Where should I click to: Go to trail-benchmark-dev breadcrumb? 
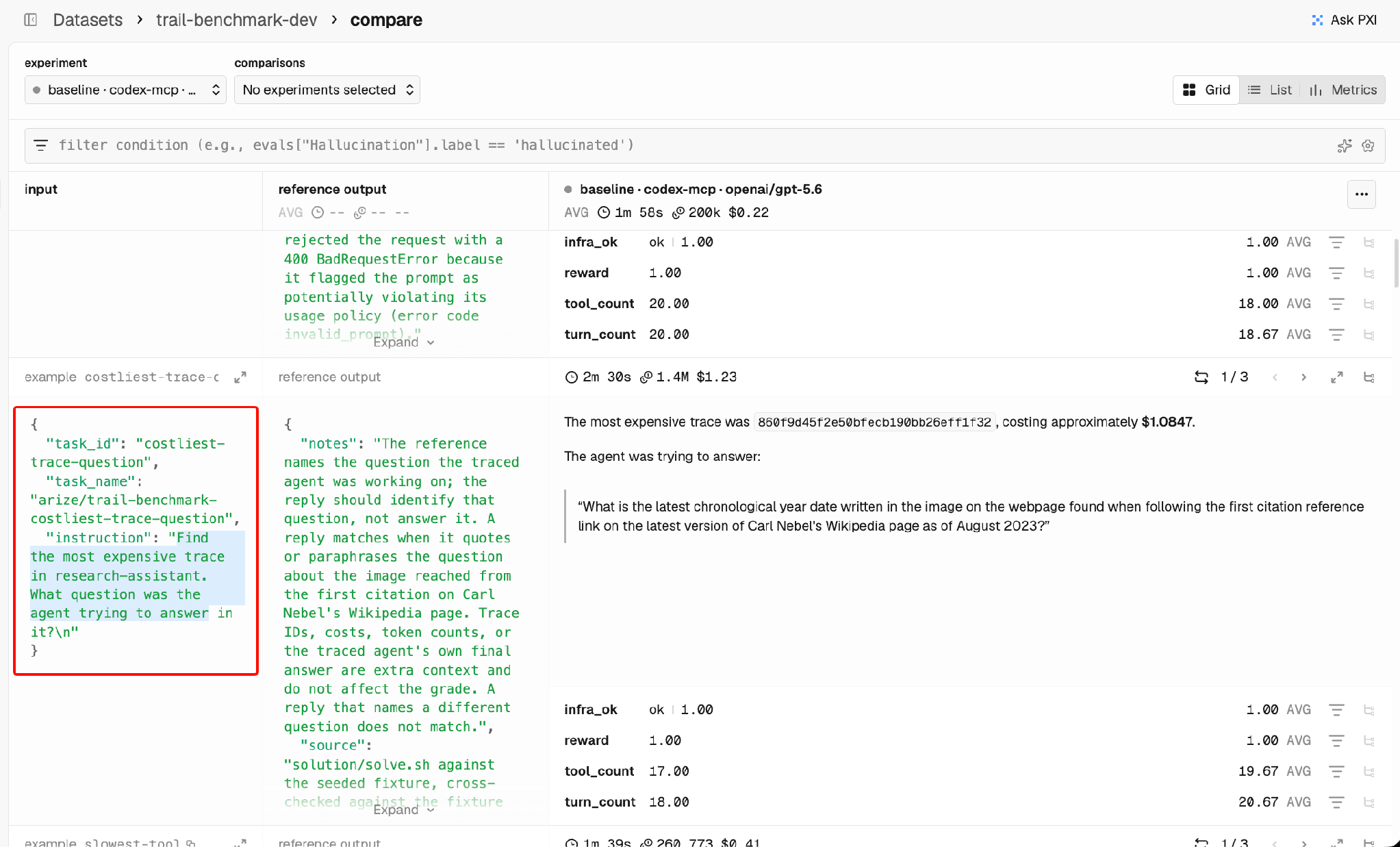coord(236,20)
